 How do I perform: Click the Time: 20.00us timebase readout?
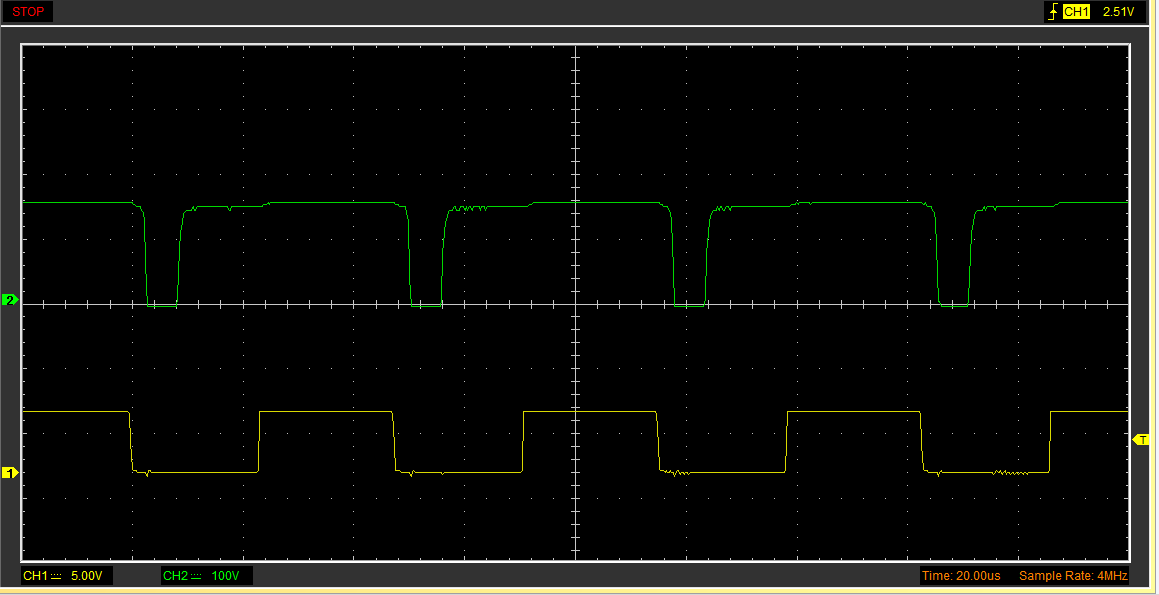(x=961, y=576)
